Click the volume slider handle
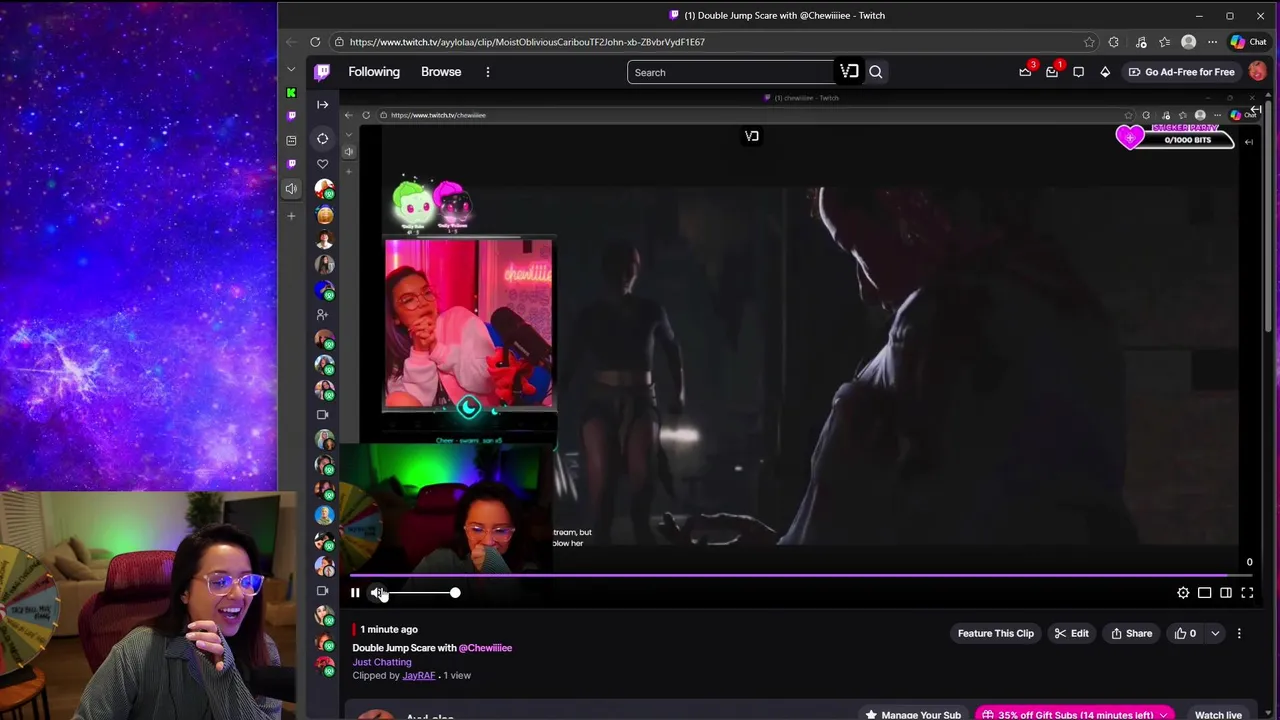This screenshot has height=720, width=1280. pos(455,593)
